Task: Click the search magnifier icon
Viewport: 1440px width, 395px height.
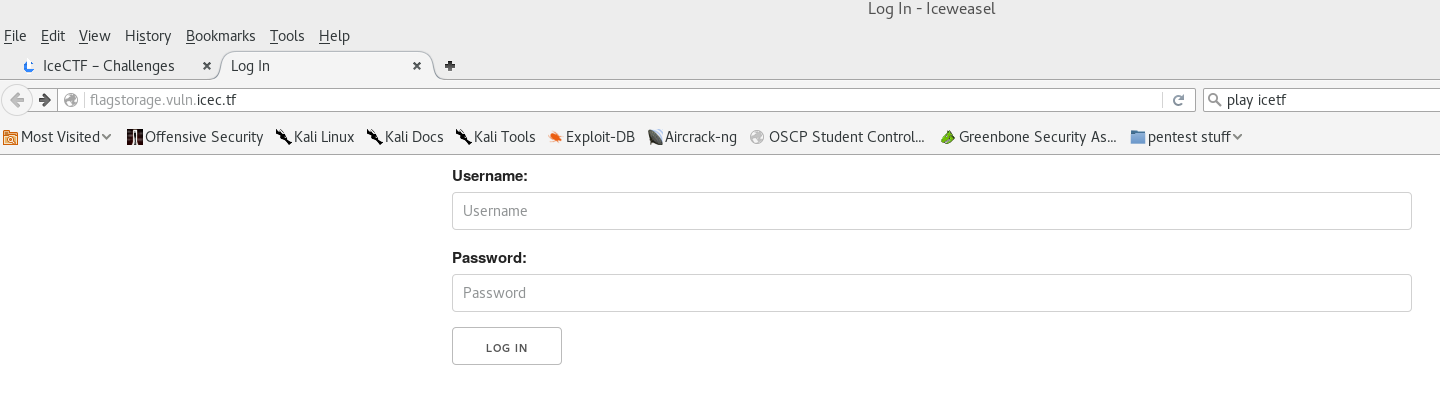Action: [x=1215, y=100]
